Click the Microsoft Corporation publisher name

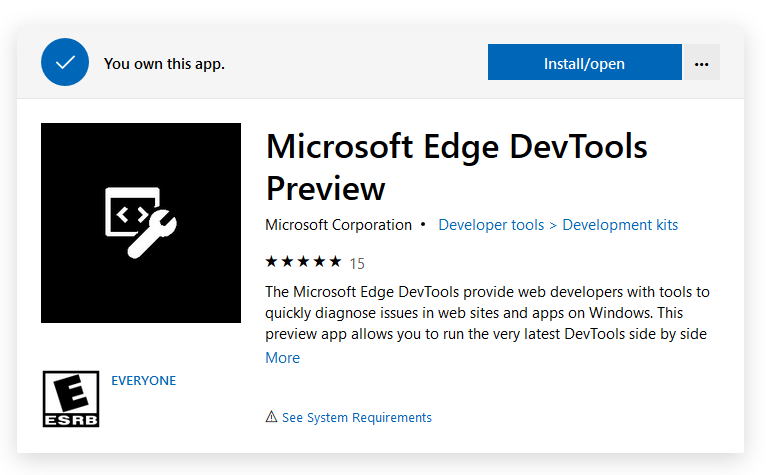(339, 225)
